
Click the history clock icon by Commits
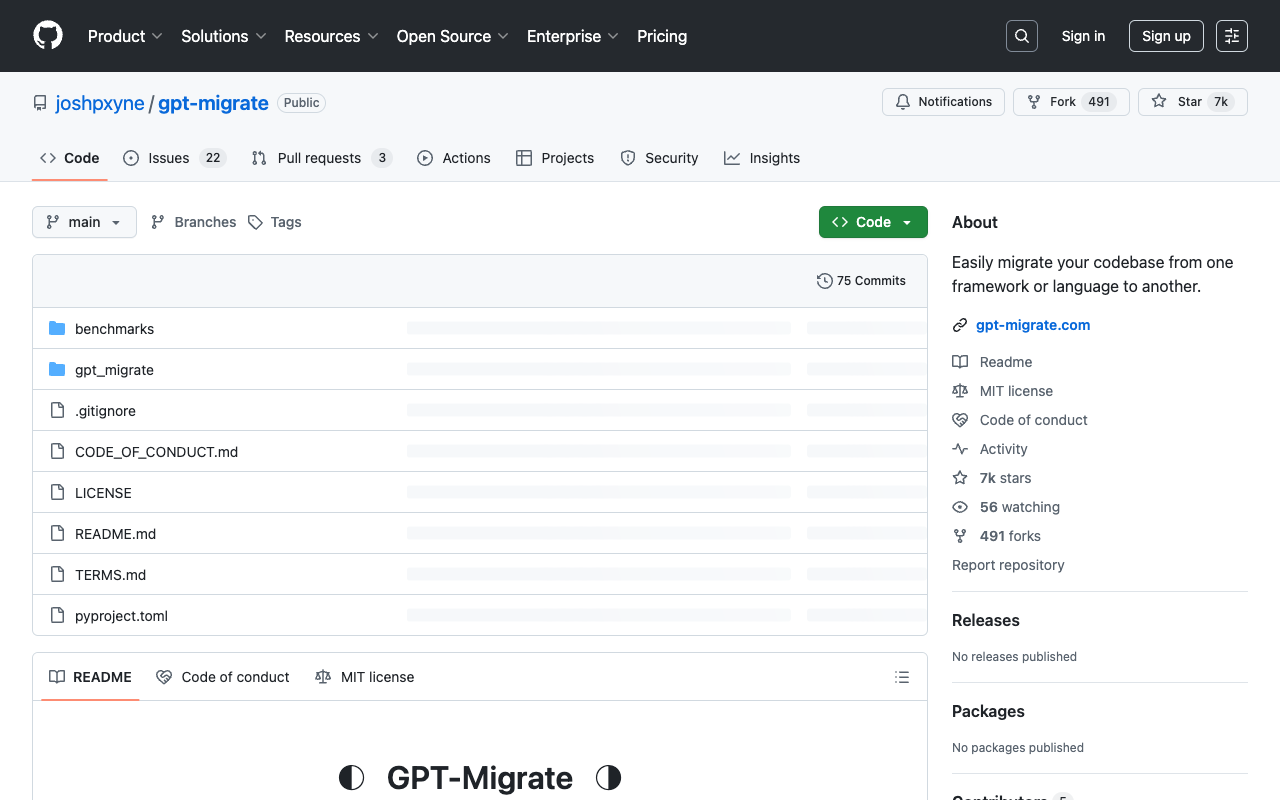[825, 281]
